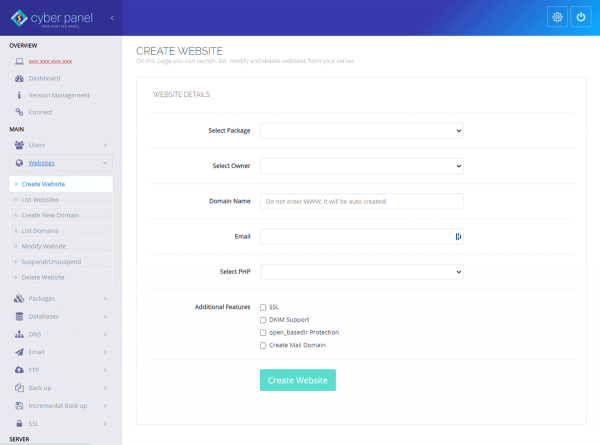Click the Databases stack icon

coord(19,316)
